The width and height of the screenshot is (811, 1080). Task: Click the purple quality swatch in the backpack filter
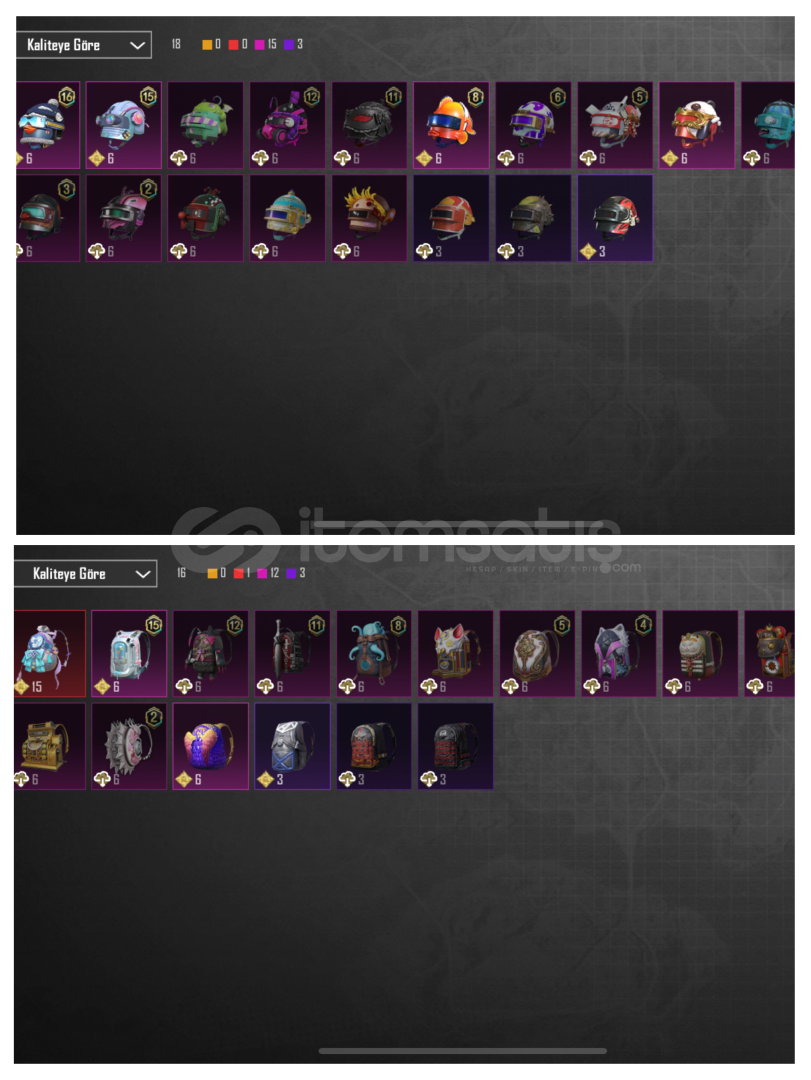[x=291, y=573]
